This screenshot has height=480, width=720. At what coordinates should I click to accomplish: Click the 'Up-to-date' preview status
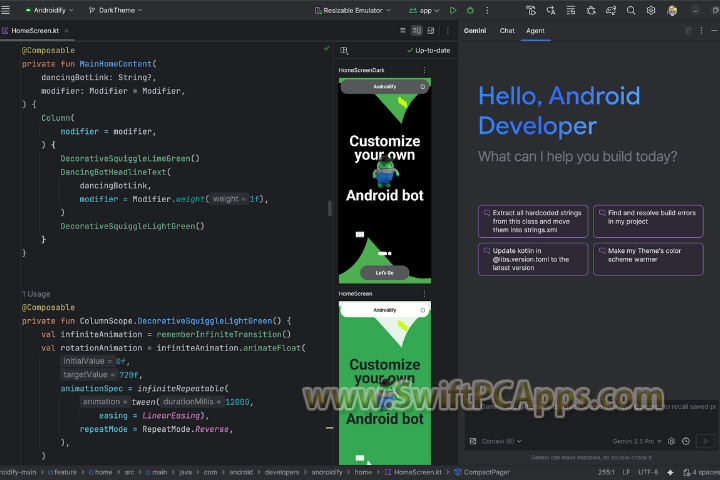tap(428, 50)
